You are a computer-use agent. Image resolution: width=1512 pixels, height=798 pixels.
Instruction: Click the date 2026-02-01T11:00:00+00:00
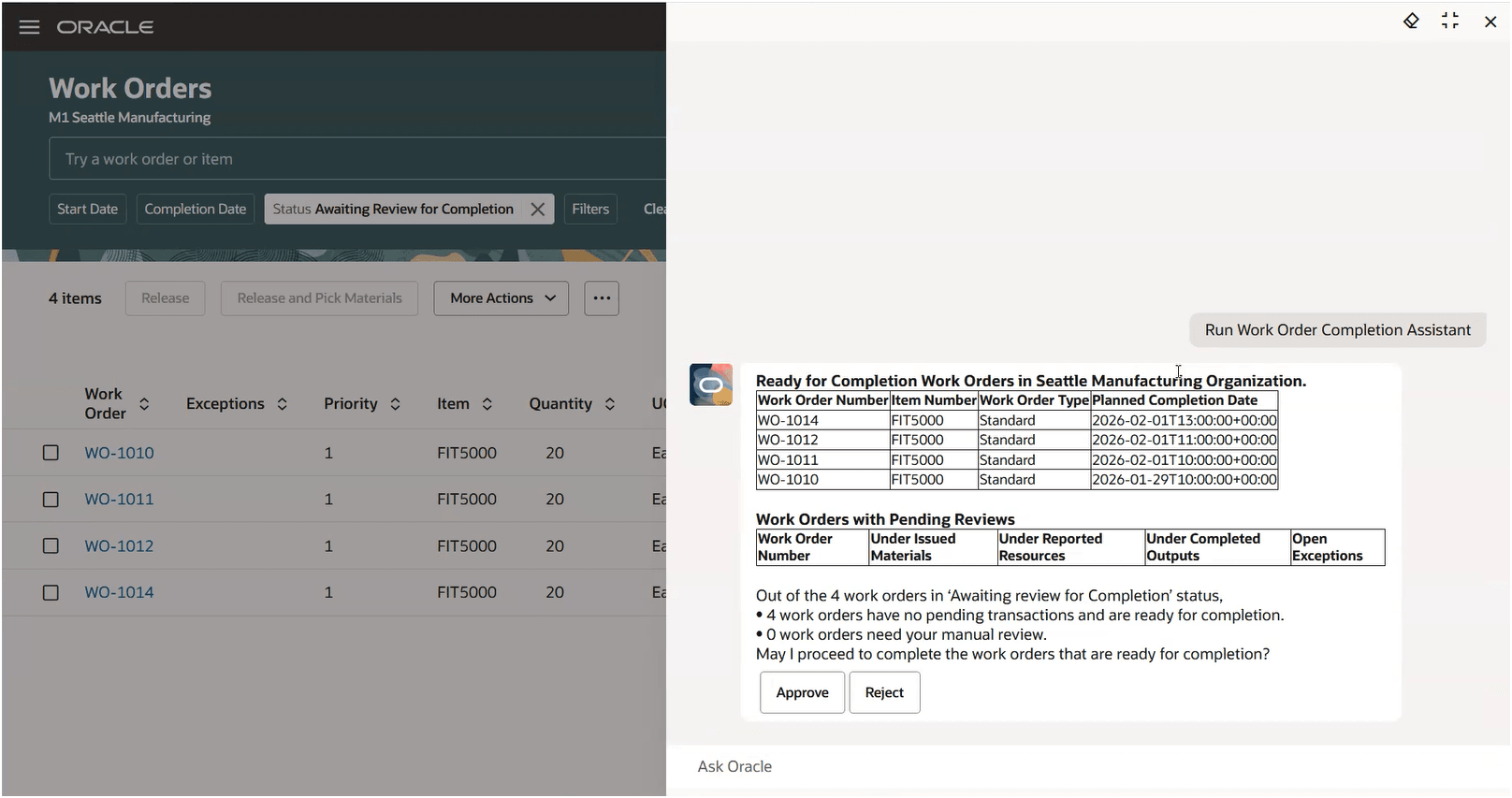[x=1185, y=441]
